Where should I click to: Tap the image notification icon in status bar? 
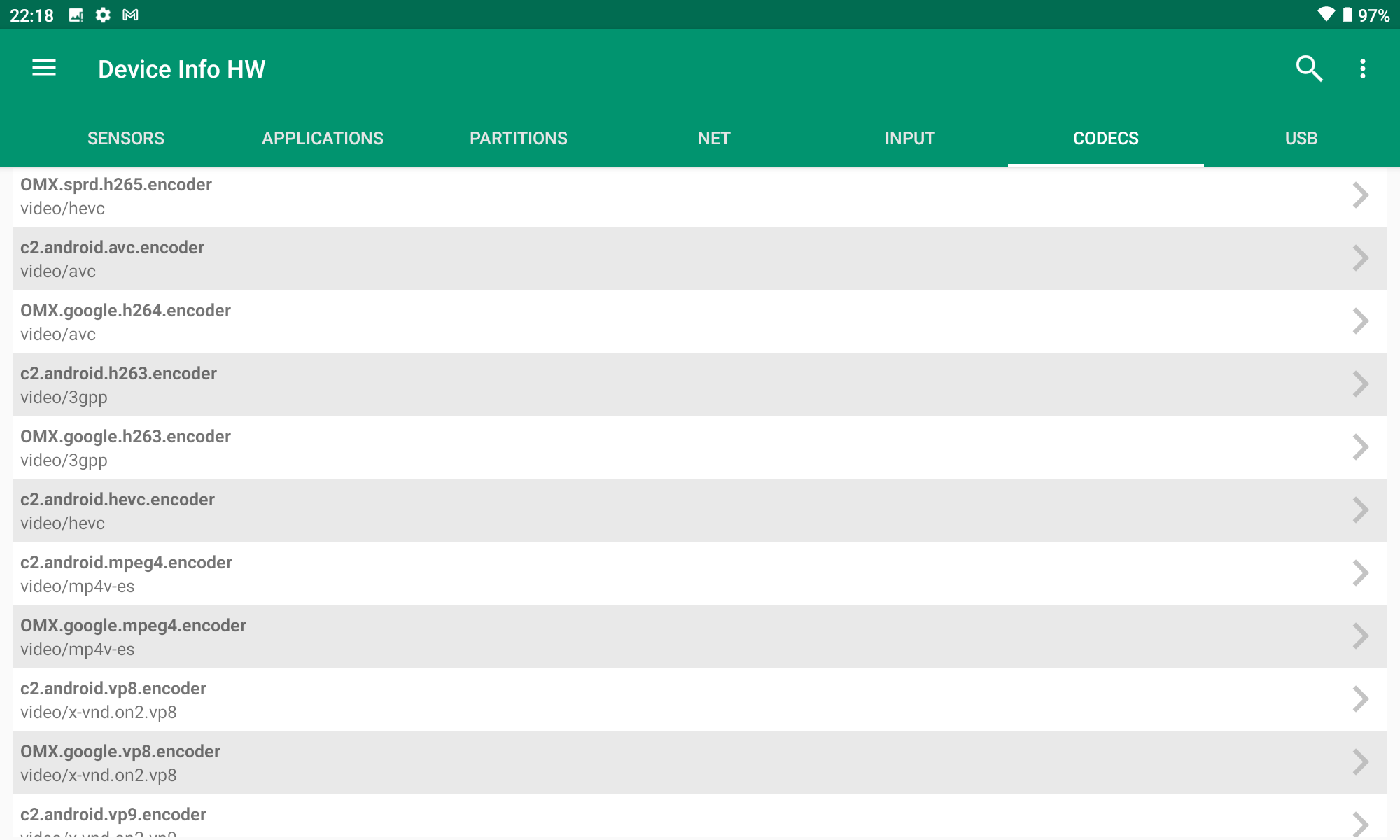point(76,15)
